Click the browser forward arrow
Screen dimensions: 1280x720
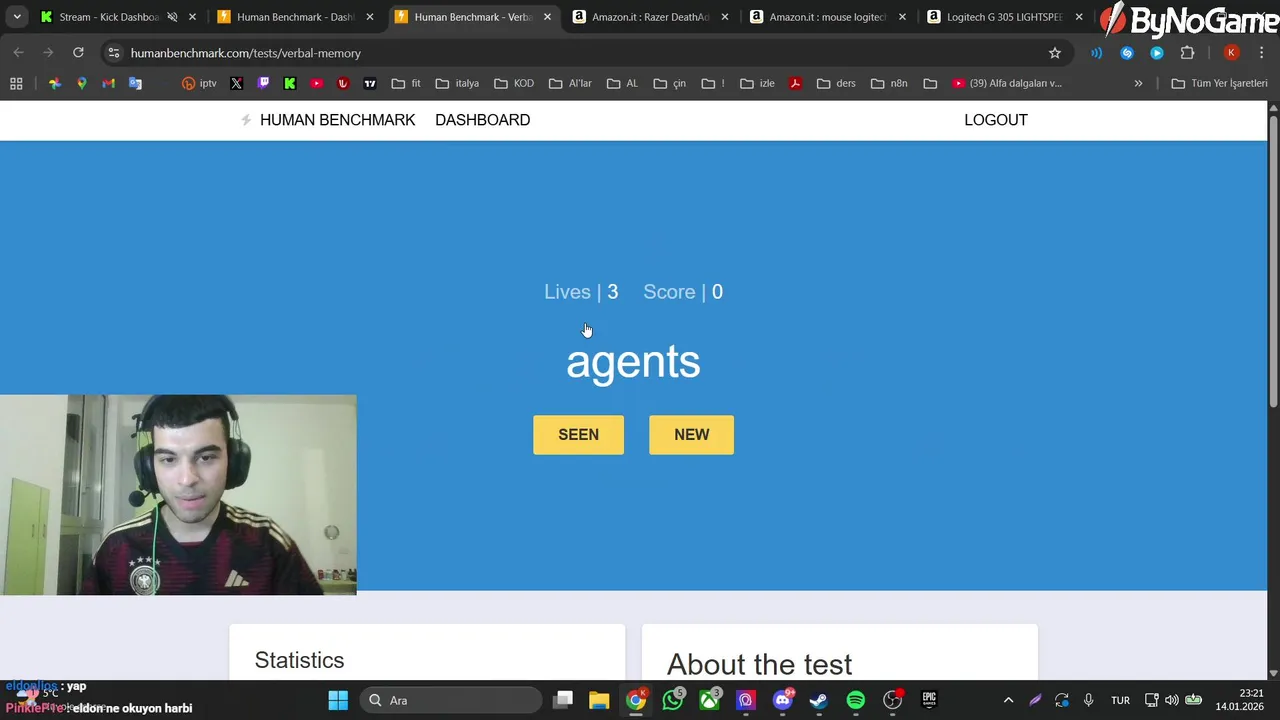pyautogui.click(x=48, y=53)
